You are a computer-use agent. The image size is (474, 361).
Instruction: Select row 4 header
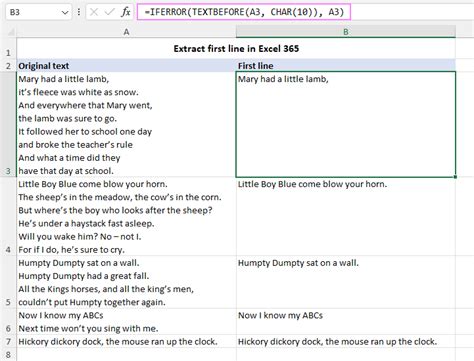pos(8,217)
